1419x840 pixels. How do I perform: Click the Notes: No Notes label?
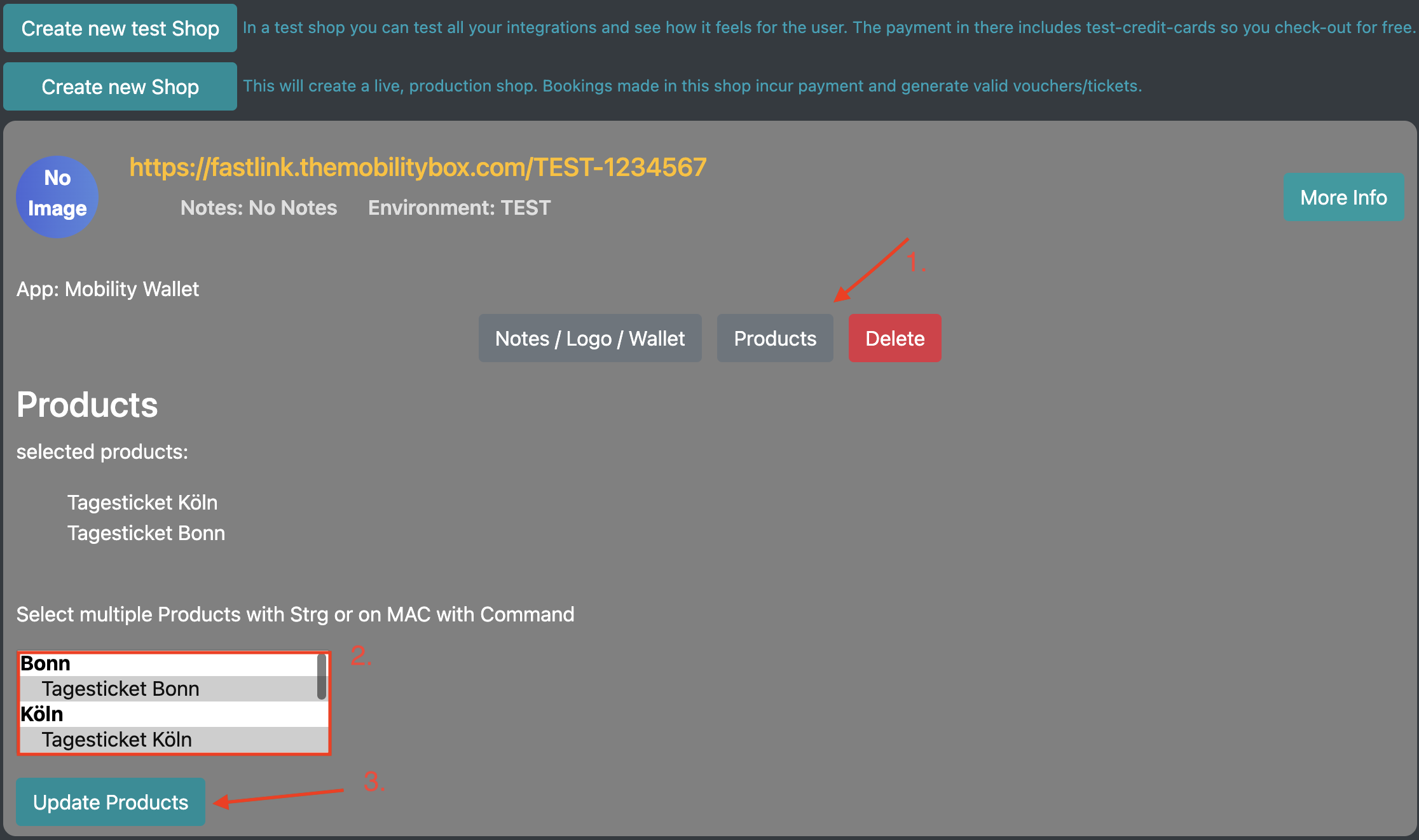[x=259, y=208]
